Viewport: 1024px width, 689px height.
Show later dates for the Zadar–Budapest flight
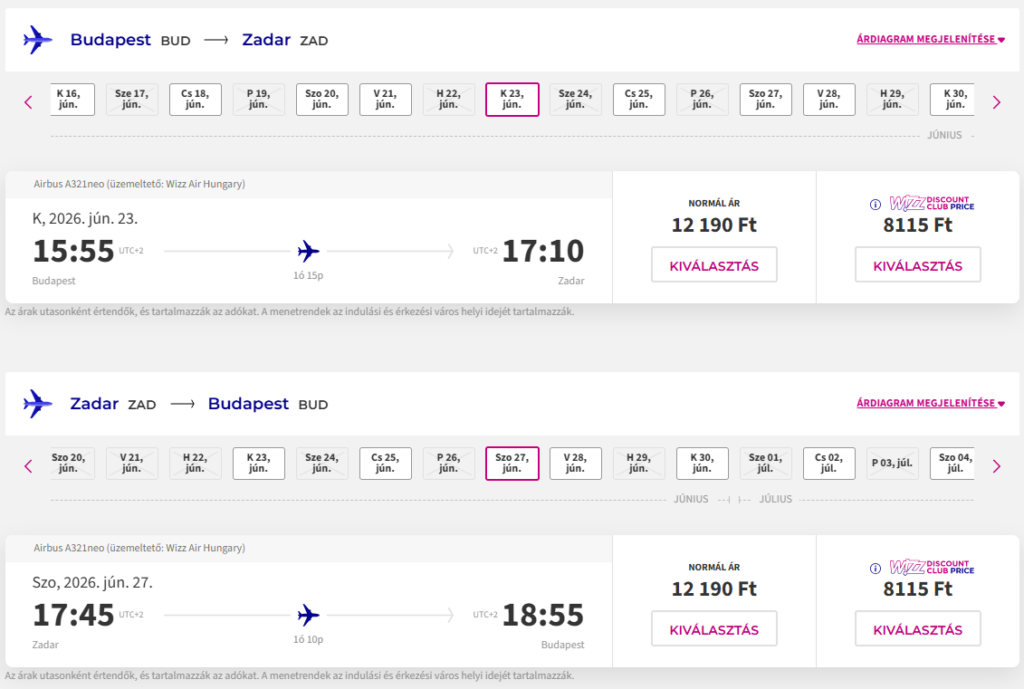point(996,465)
